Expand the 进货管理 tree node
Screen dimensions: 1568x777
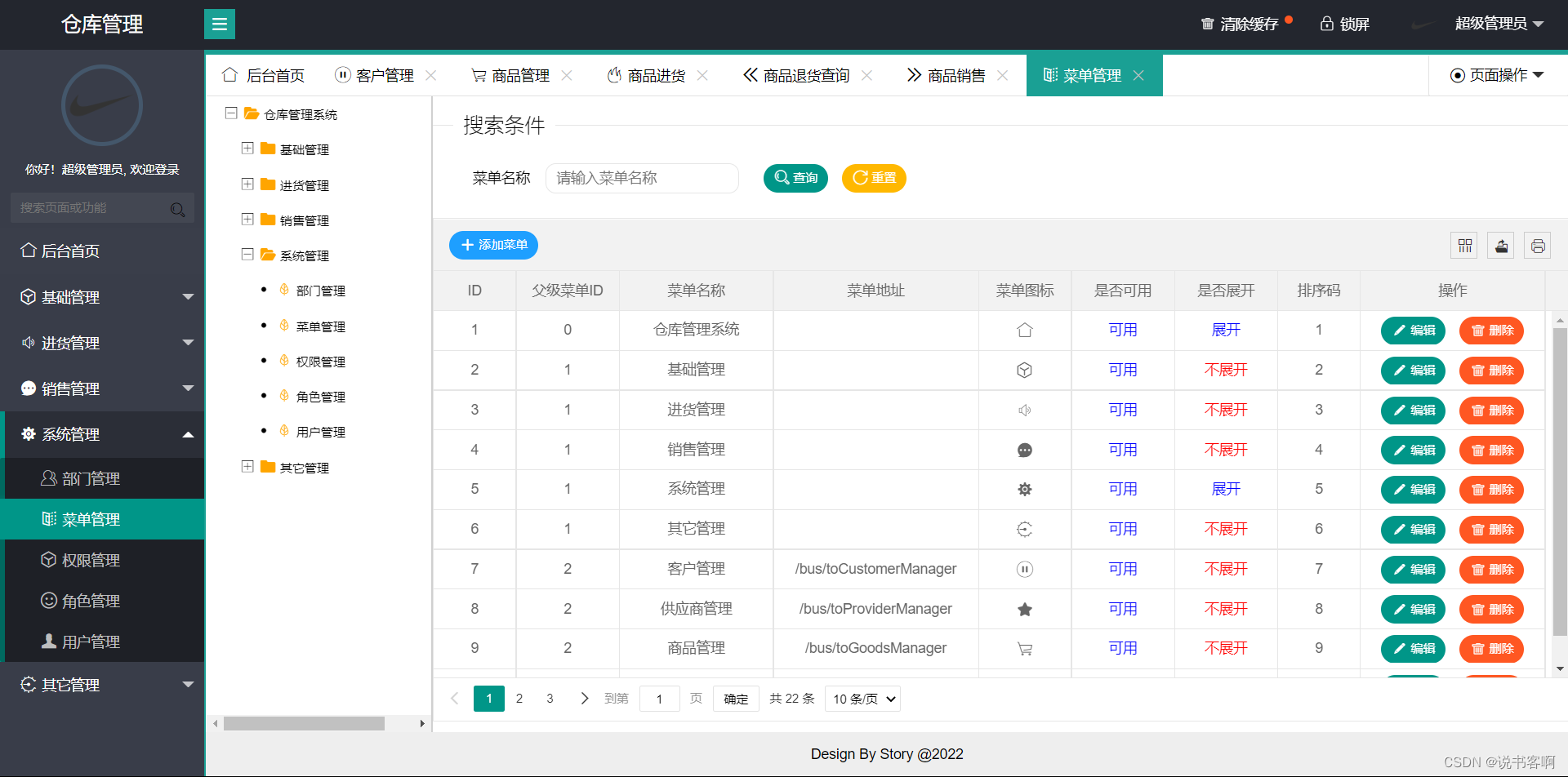(247, 184)
